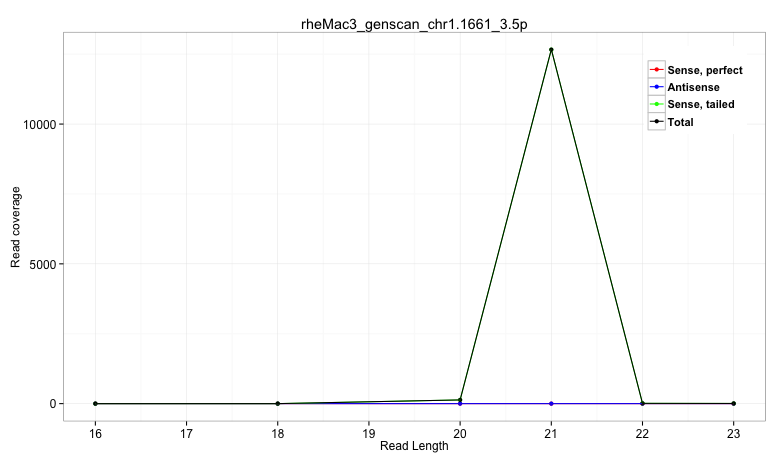Click the 10000 y-axis tick label
The image size is (780, 460).
click(38, 124)
